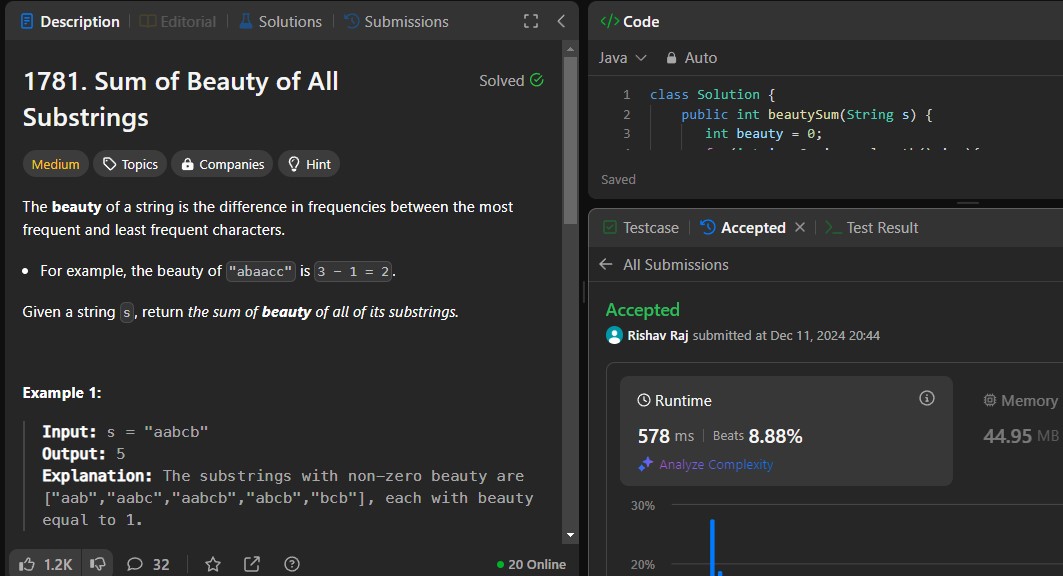
Task: Like the problem with thumbs up
Action: click(x=45, y=564)
